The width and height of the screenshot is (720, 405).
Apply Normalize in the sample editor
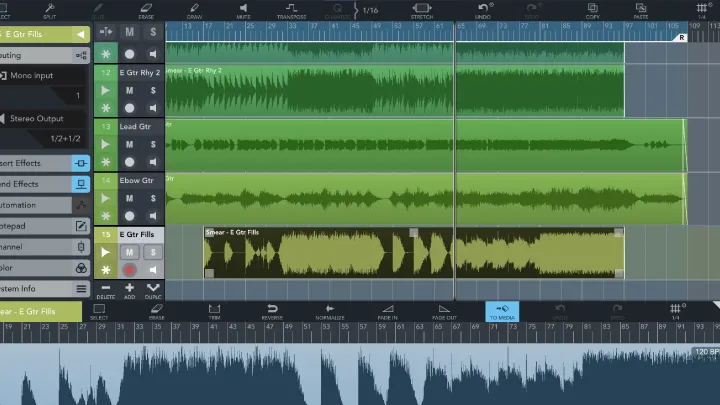coord(330,311)
